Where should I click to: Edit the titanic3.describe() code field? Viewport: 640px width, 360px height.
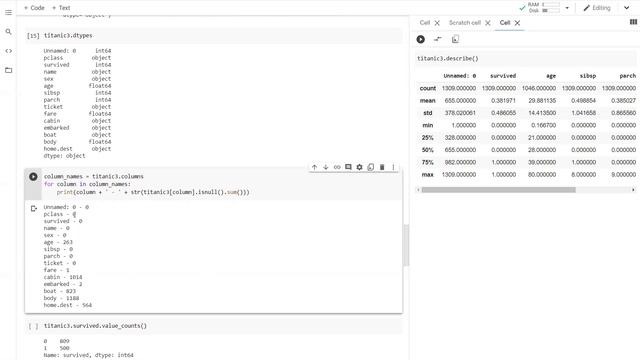[526, 58]
